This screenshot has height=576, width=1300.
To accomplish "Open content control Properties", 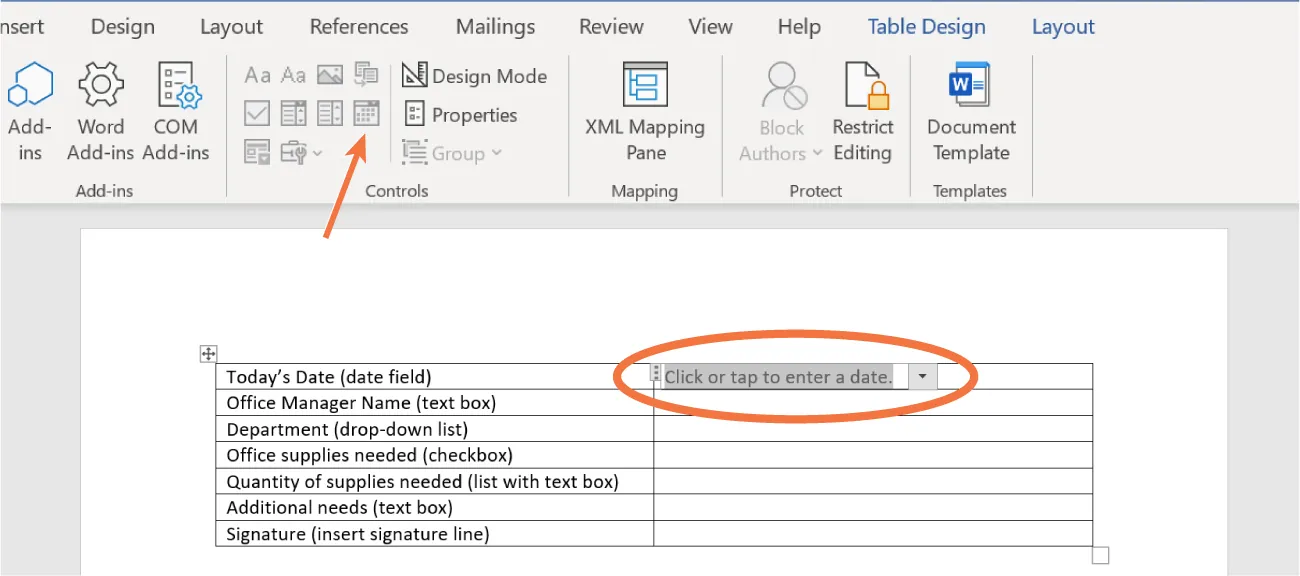I will click(x=462, y=114).
